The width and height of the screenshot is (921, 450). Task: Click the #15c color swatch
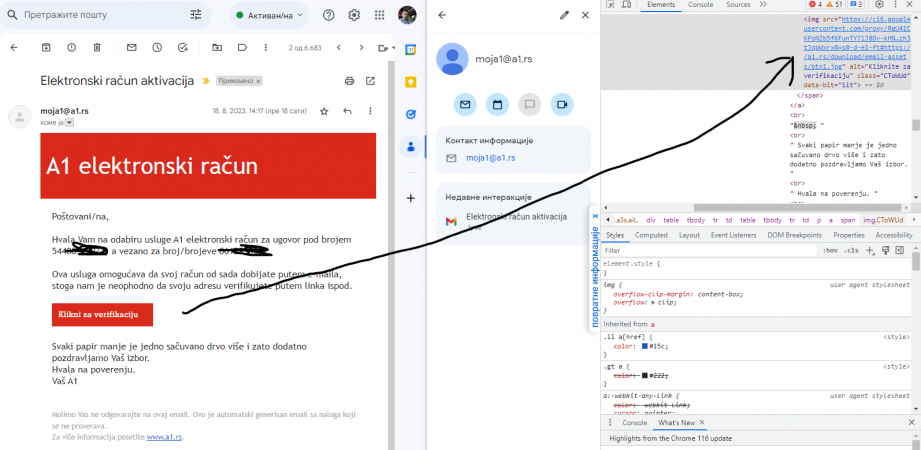pos(645,346)
